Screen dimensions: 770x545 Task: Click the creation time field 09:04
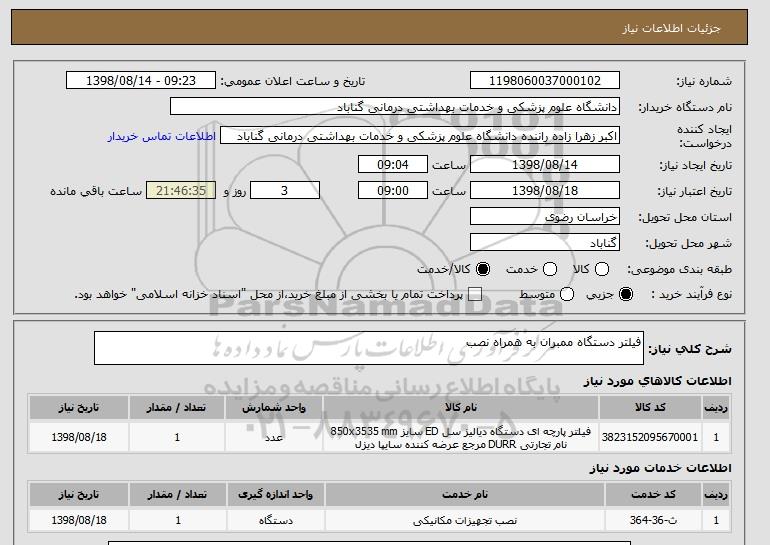tap(393, 164)
